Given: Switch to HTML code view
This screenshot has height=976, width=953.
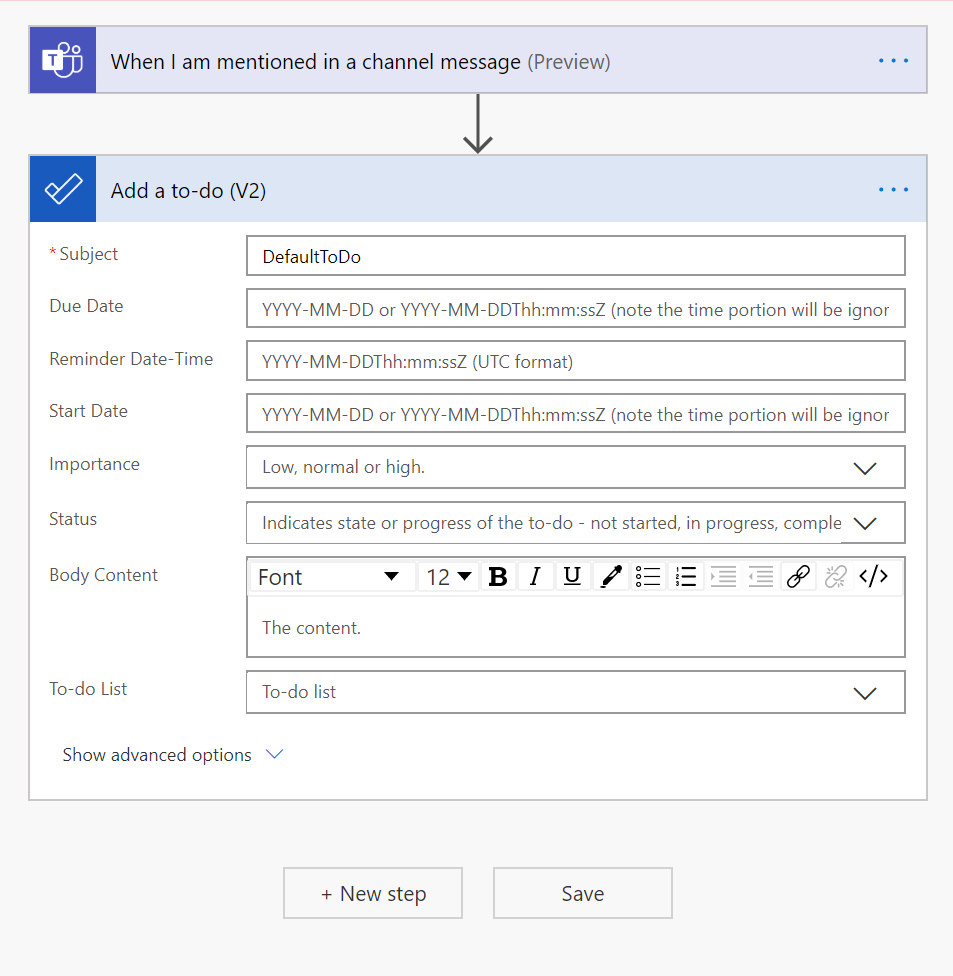Looking at the screenshot, I should coord(873,577).
